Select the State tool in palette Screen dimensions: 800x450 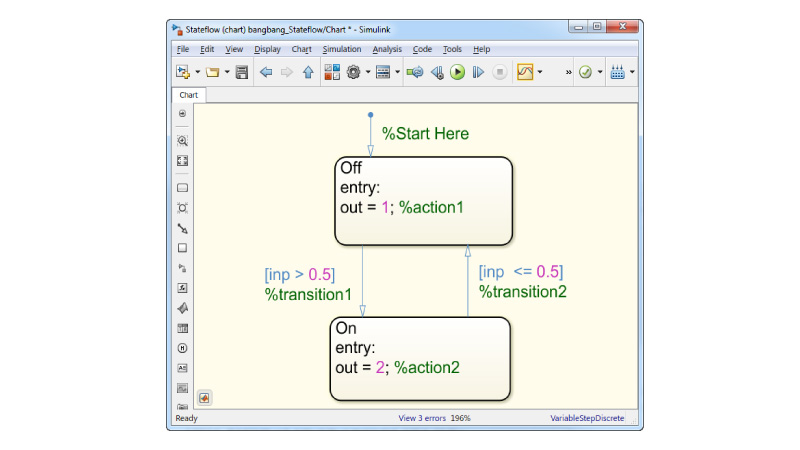[x=183, y=188]
